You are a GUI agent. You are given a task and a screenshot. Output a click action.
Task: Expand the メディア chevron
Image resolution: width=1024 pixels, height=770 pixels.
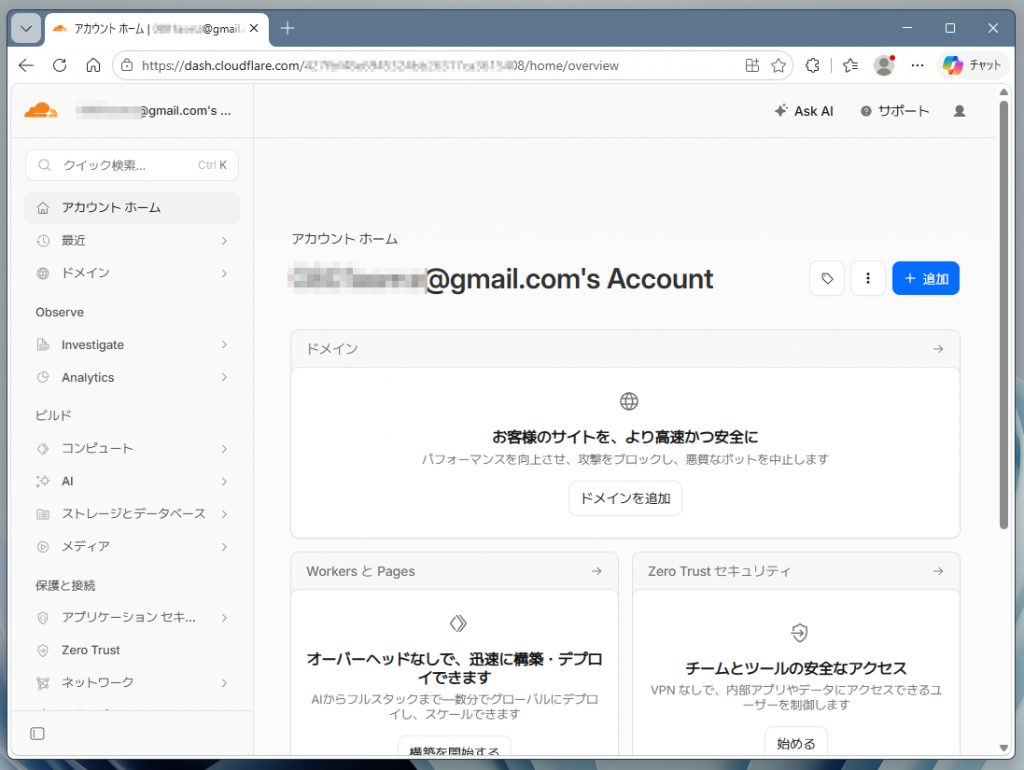(x=224, y=547)
